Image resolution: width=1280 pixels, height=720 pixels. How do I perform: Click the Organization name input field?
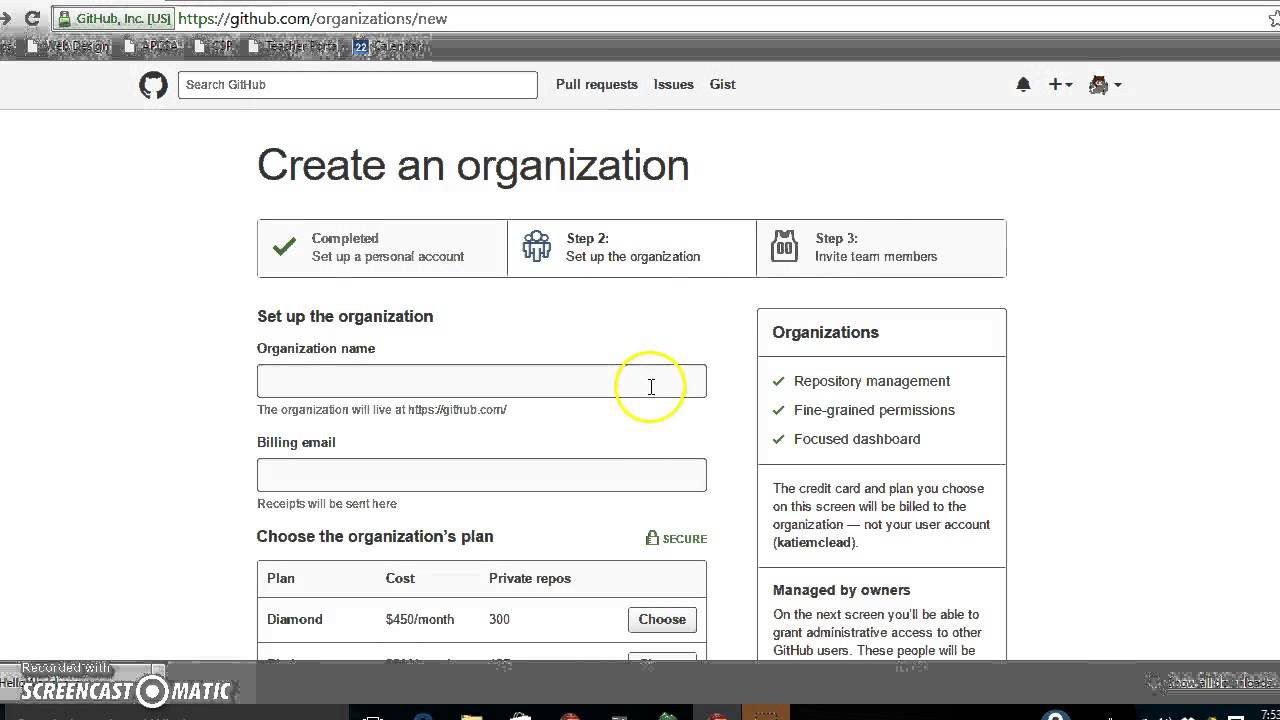click(482, 381)
